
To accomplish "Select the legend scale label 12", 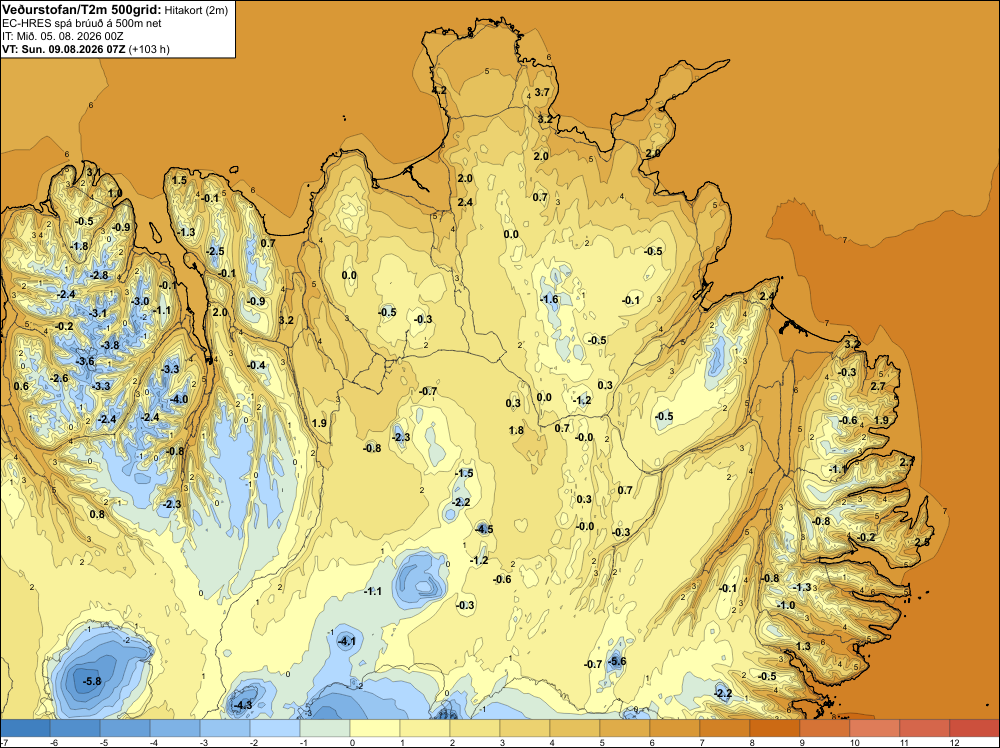I will (x=953, y=742).
